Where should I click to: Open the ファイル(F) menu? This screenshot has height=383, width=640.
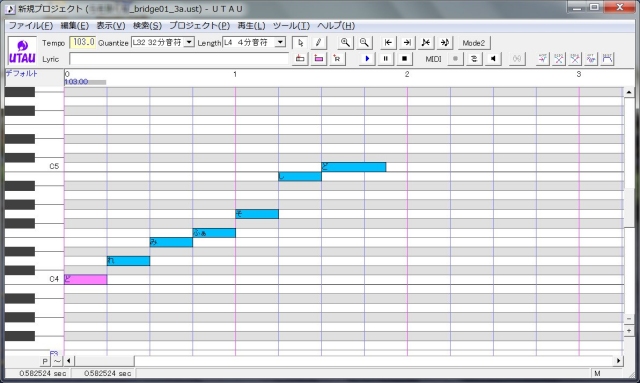(31, 25)
